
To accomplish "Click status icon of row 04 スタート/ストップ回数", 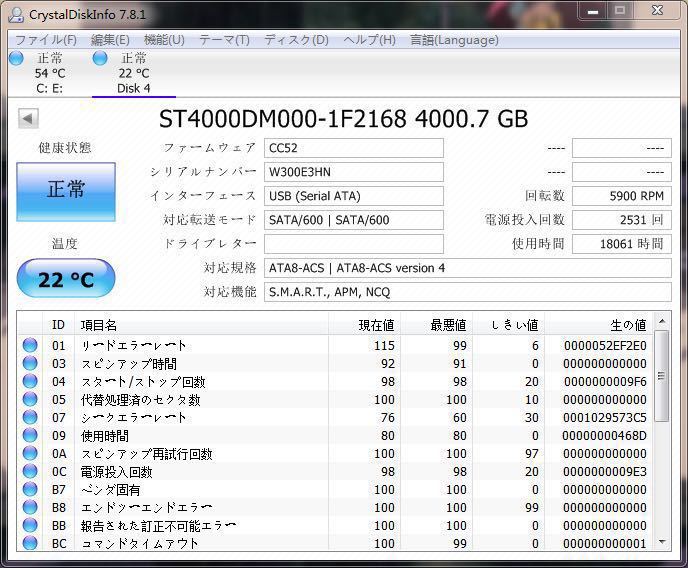I will [30, 381].
